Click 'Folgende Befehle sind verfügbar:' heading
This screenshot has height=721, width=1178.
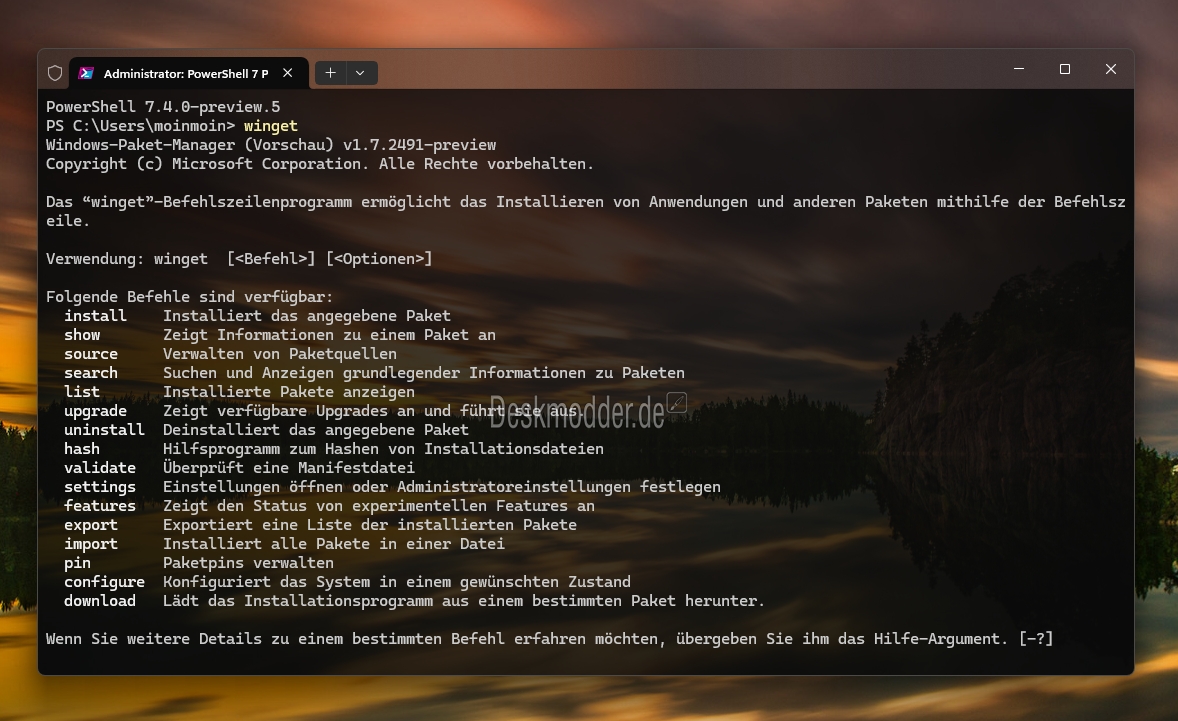pyautogui.click(x=189, y=297)
